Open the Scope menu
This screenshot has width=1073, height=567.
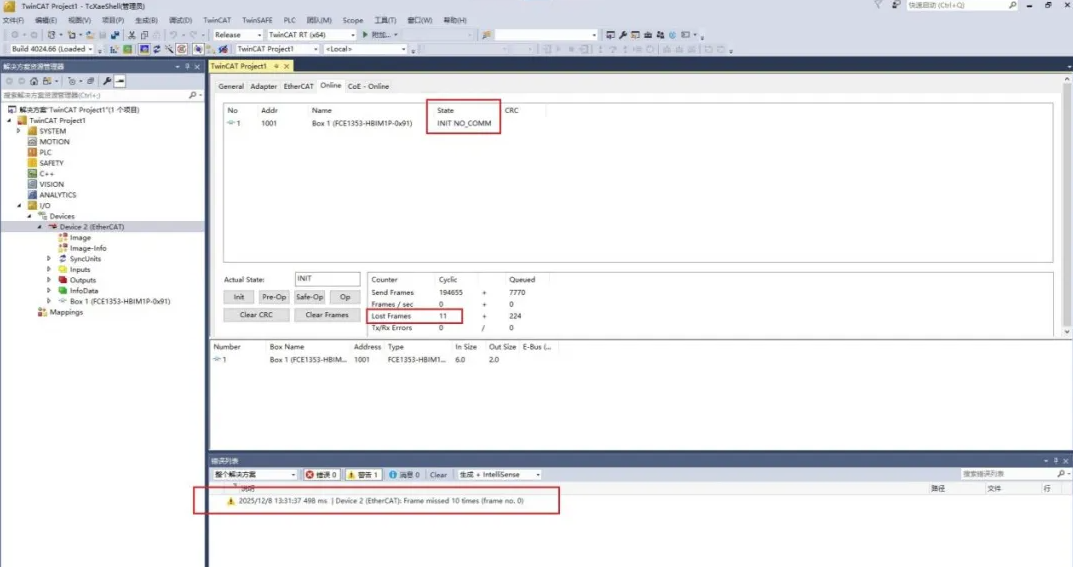click(x=352, y=21)
